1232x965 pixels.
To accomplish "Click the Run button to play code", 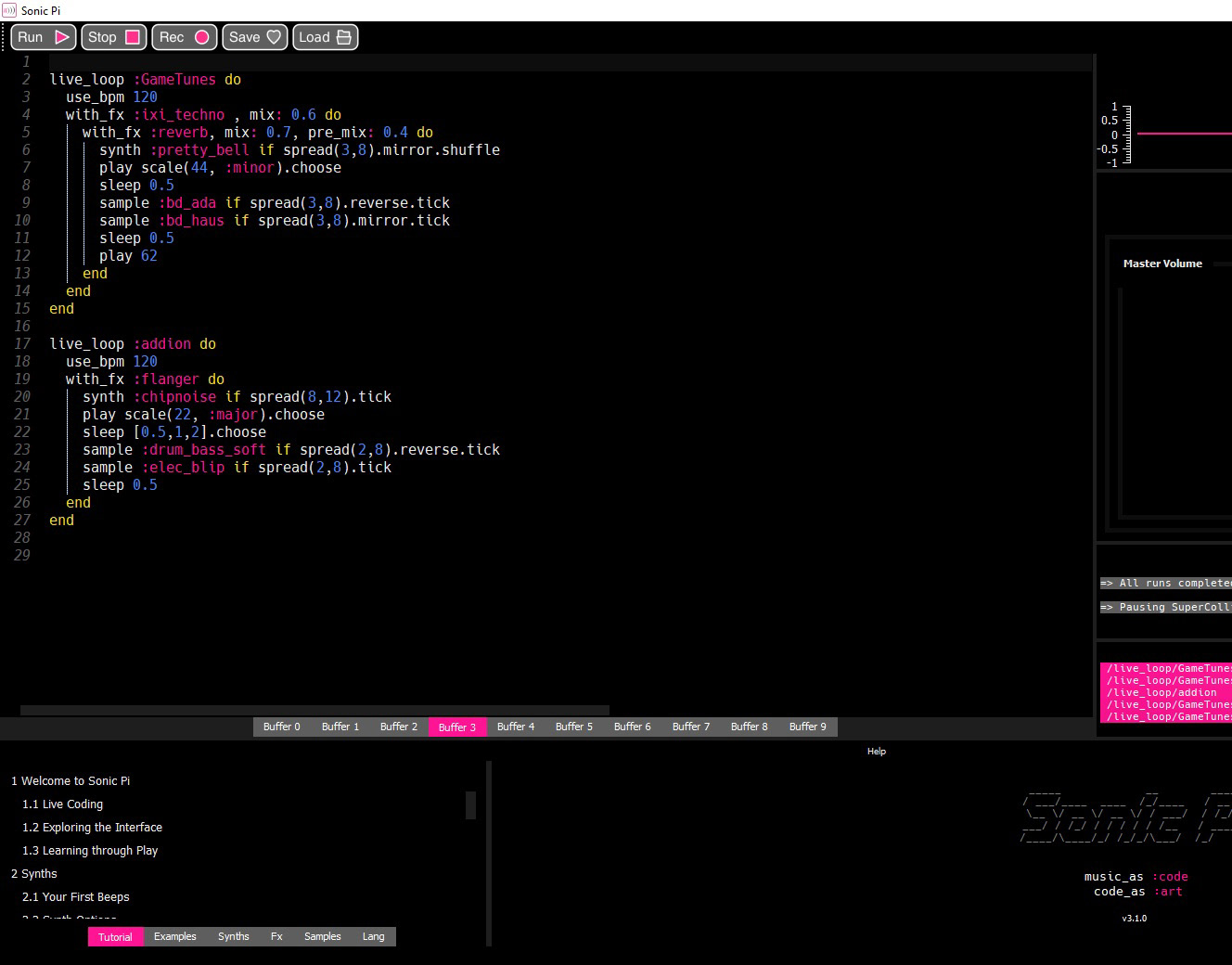I will (44, 37).
